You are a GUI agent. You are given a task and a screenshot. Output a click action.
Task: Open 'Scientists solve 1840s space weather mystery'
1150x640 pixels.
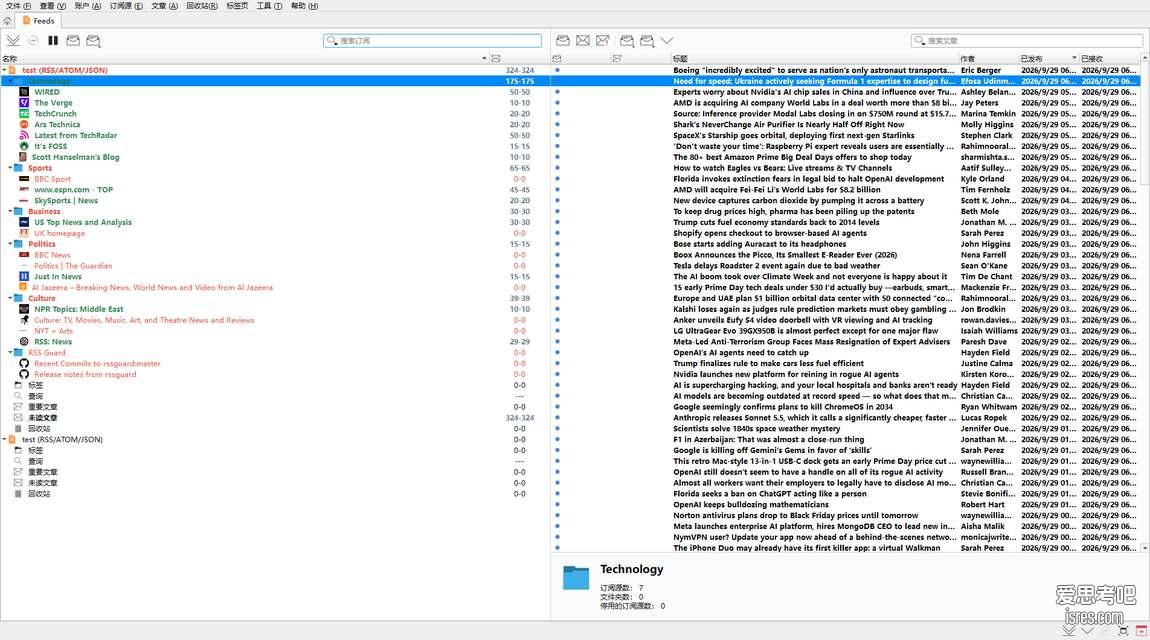tap(756, 429)
